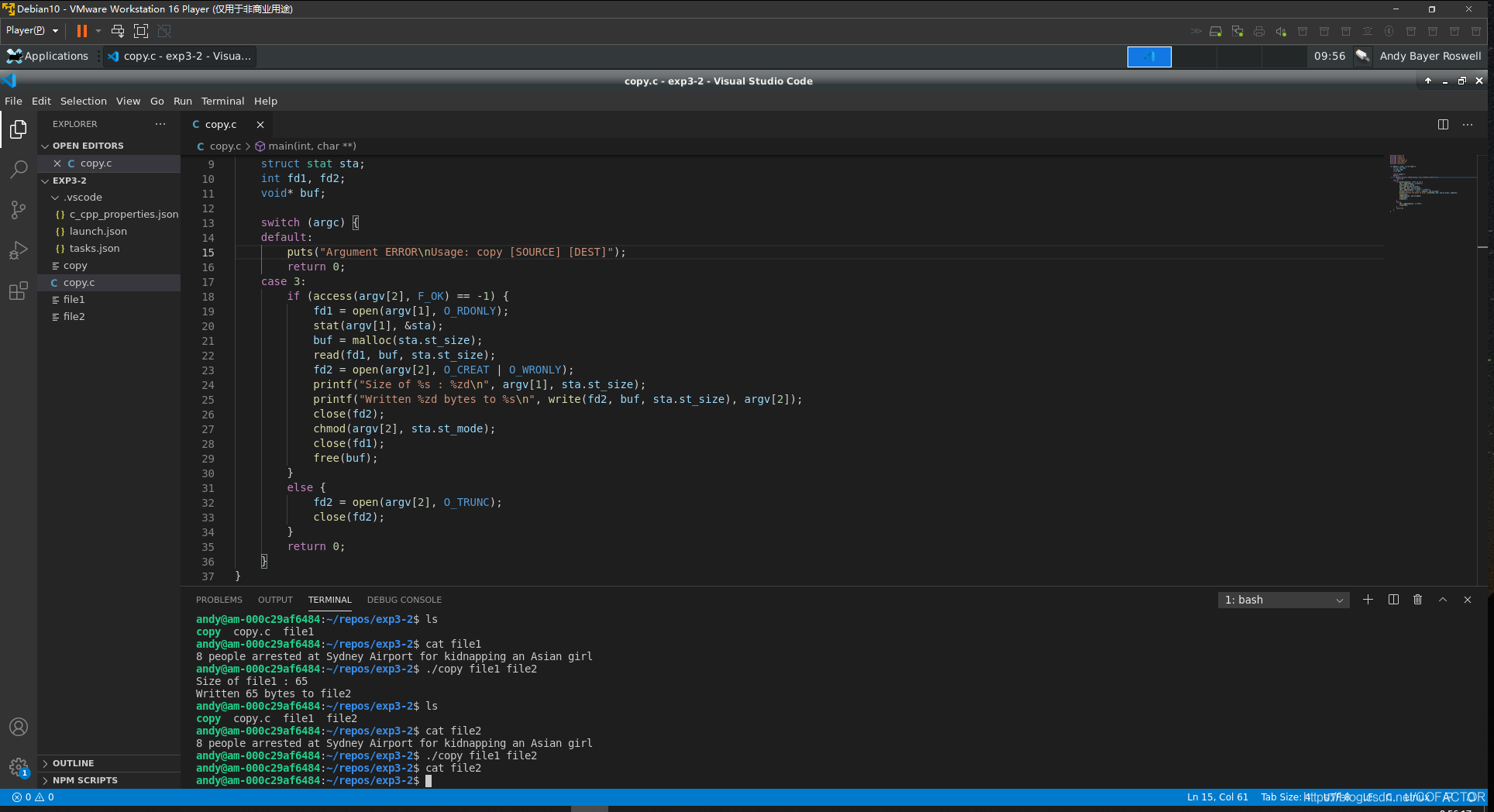Close copy.c in Open Editors list
1494x812 pixels.
point(57,163)
